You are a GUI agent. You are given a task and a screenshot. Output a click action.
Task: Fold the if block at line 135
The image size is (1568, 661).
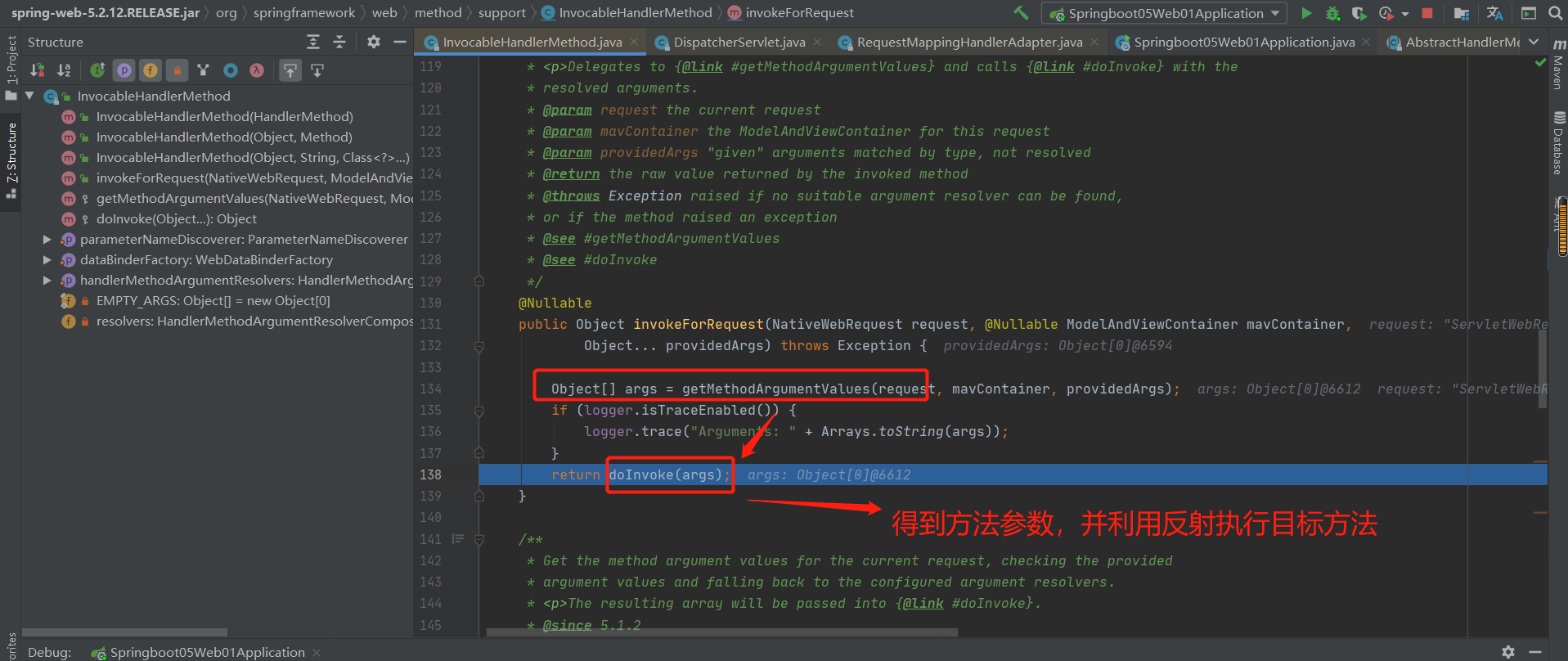pyautogui.click(x=479, y=411)
